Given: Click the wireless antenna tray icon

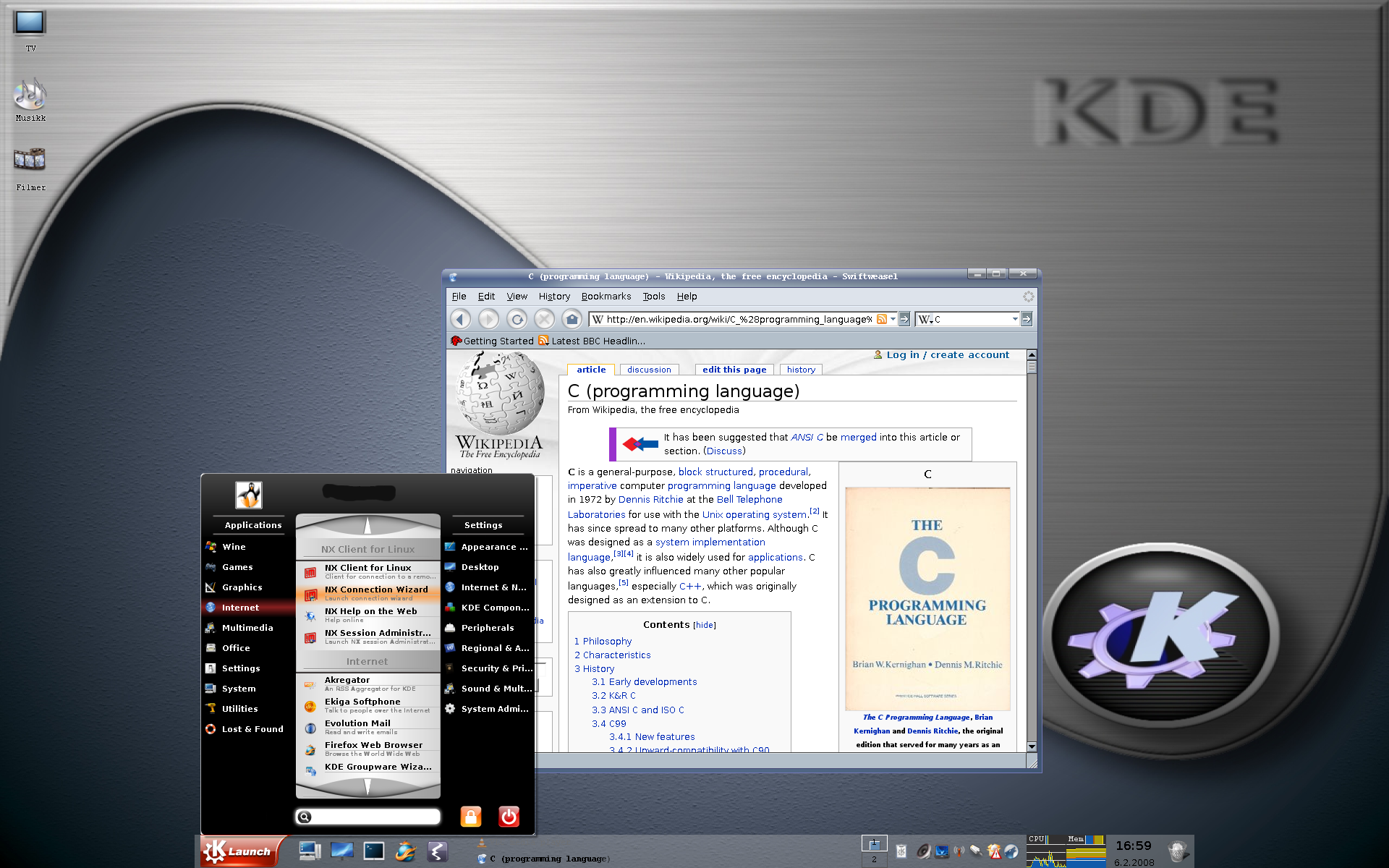Looking at the screenshot, I should coord(959,851).
